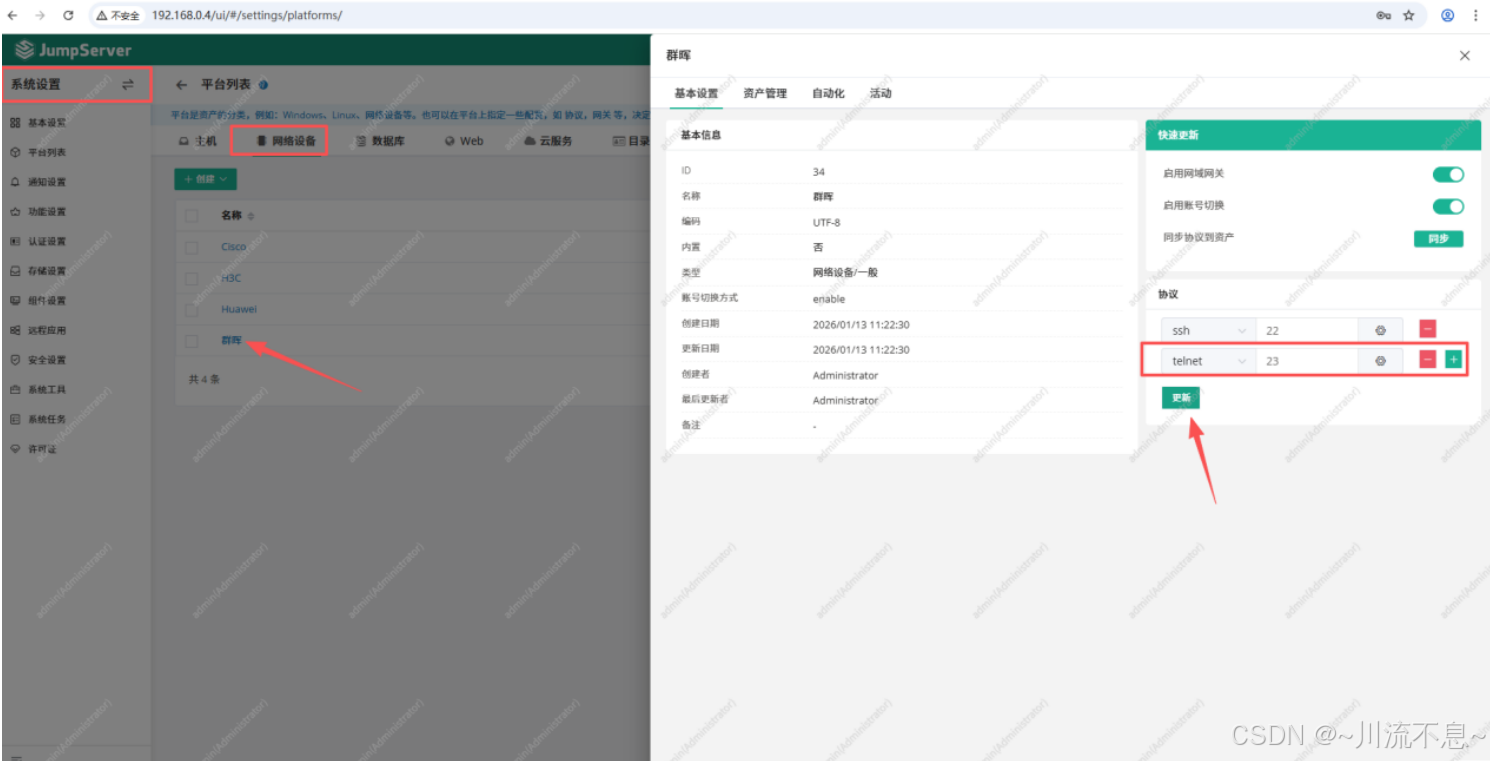Screen dimensions: 1490x761
Task: Open 安全设置 via its shield icon
Action: point(15,359)
